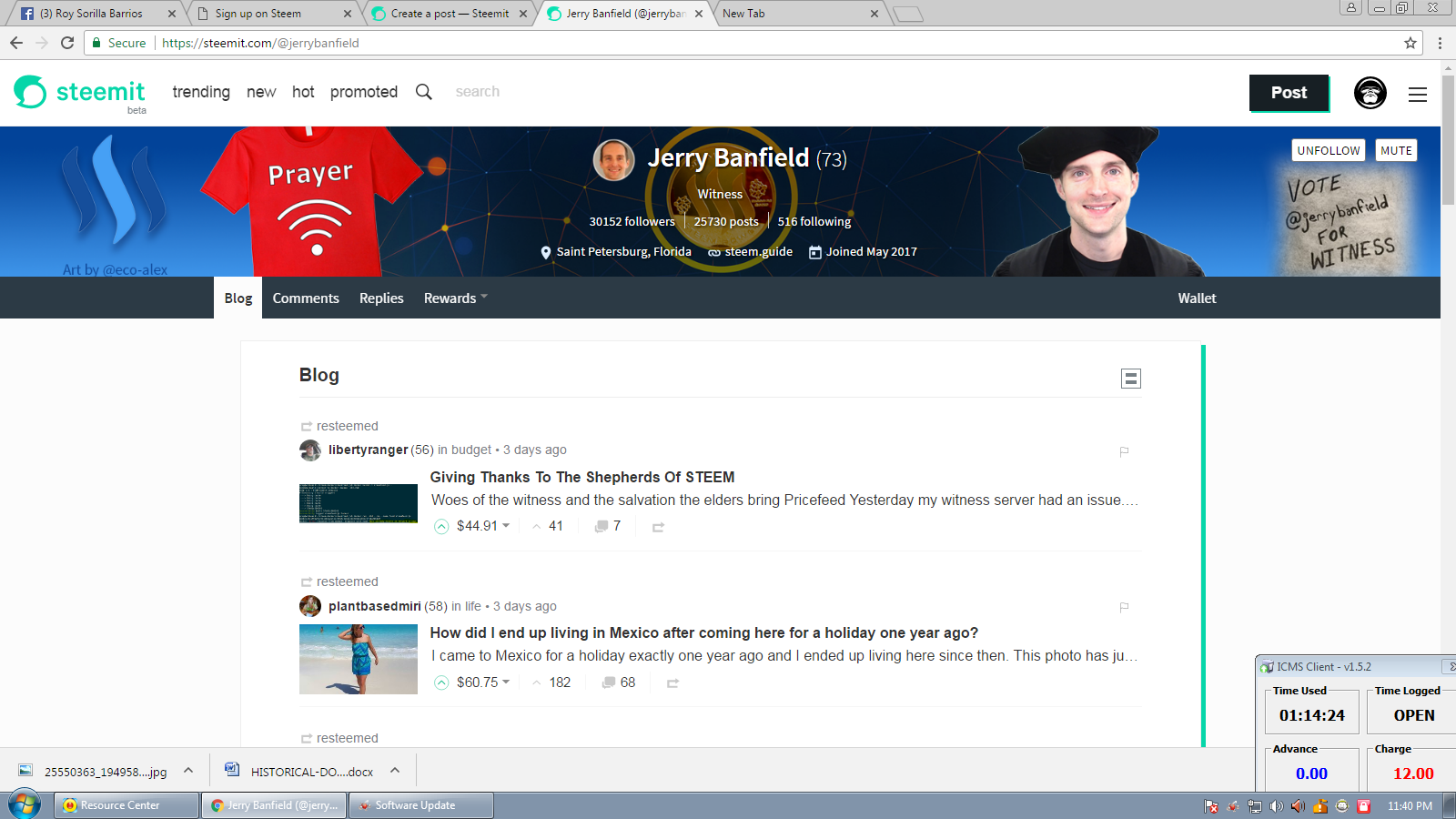Open Wallet tab

point(1197,298)
